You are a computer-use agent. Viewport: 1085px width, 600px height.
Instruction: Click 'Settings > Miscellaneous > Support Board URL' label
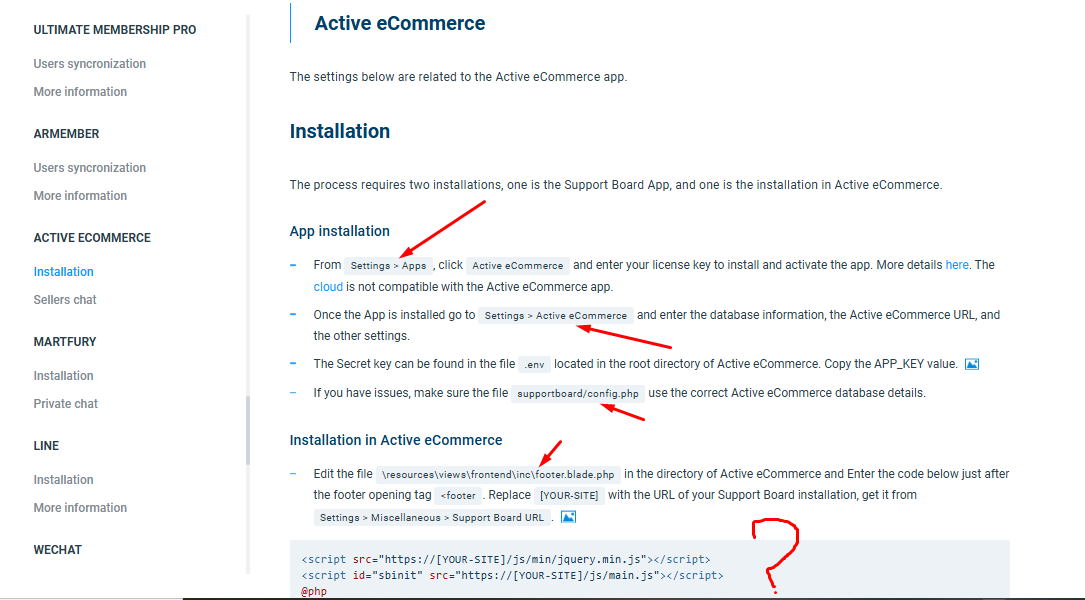[x=432, y=518]
